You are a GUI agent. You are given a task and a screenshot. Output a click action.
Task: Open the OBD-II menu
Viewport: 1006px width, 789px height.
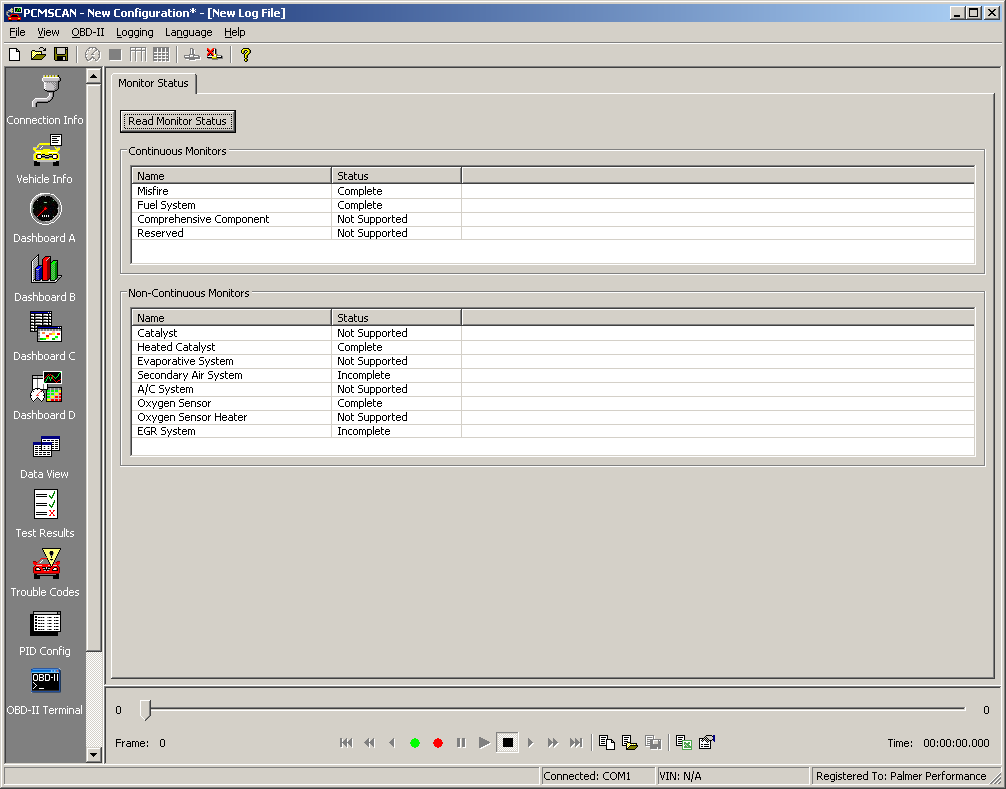(88, 32)
